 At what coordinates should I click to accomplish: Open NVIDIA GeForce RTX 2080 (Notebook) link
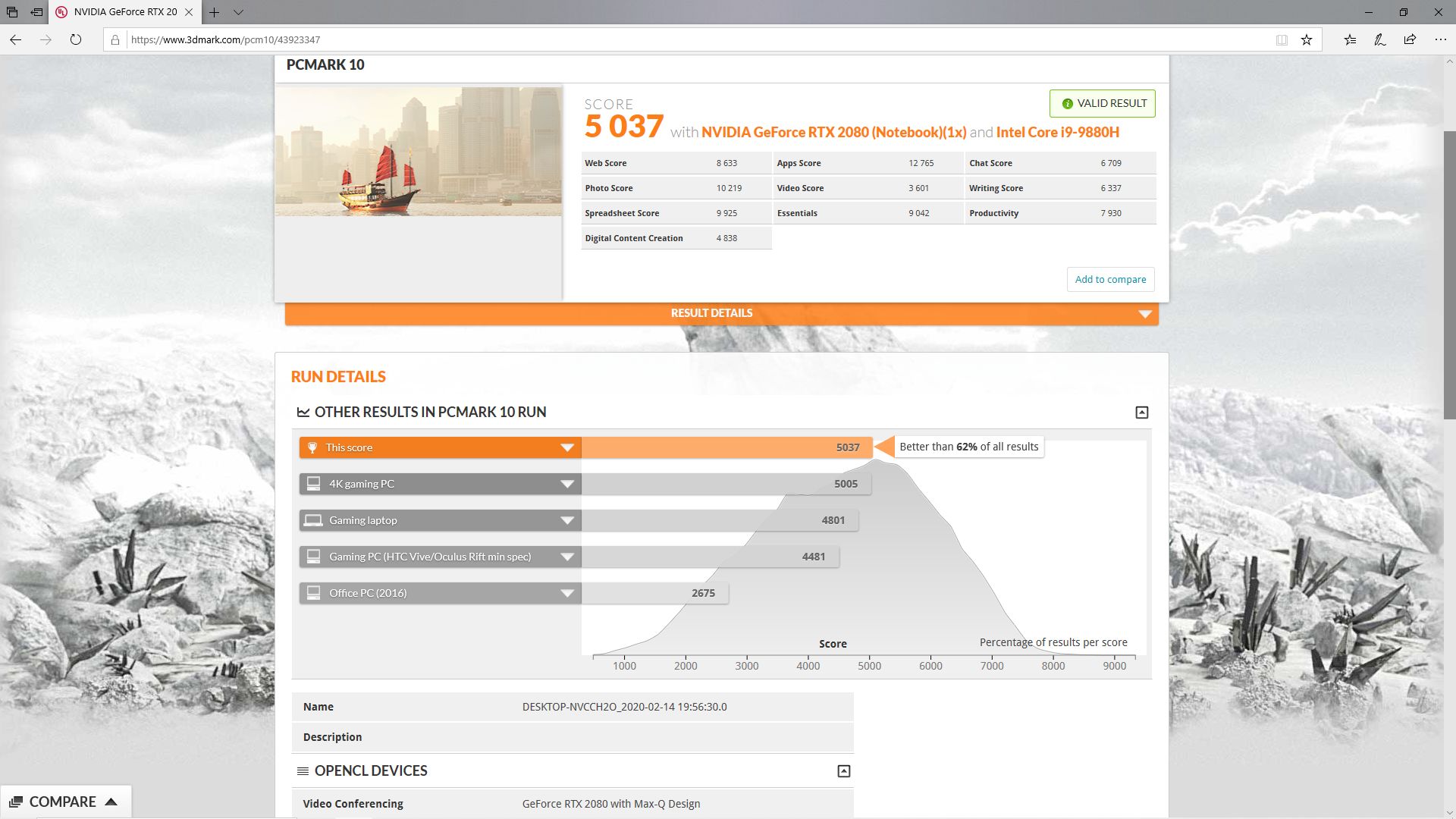(x=833, y=133)
